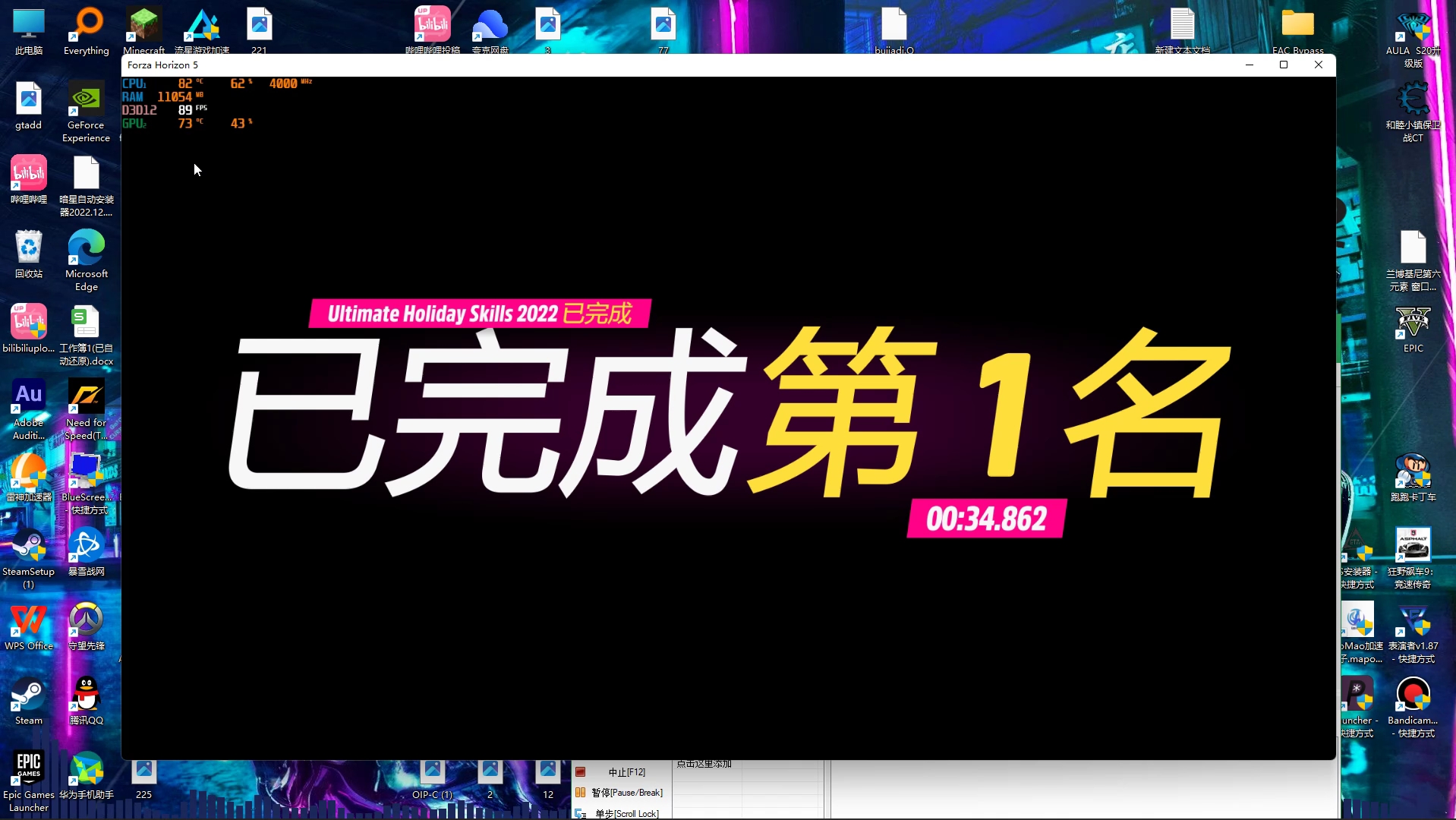The image size is (1456, 820).
Task: Open 哔哩哔哩投稿 shortcut at top
Action: pyautogui.click(x=433, y=30)
